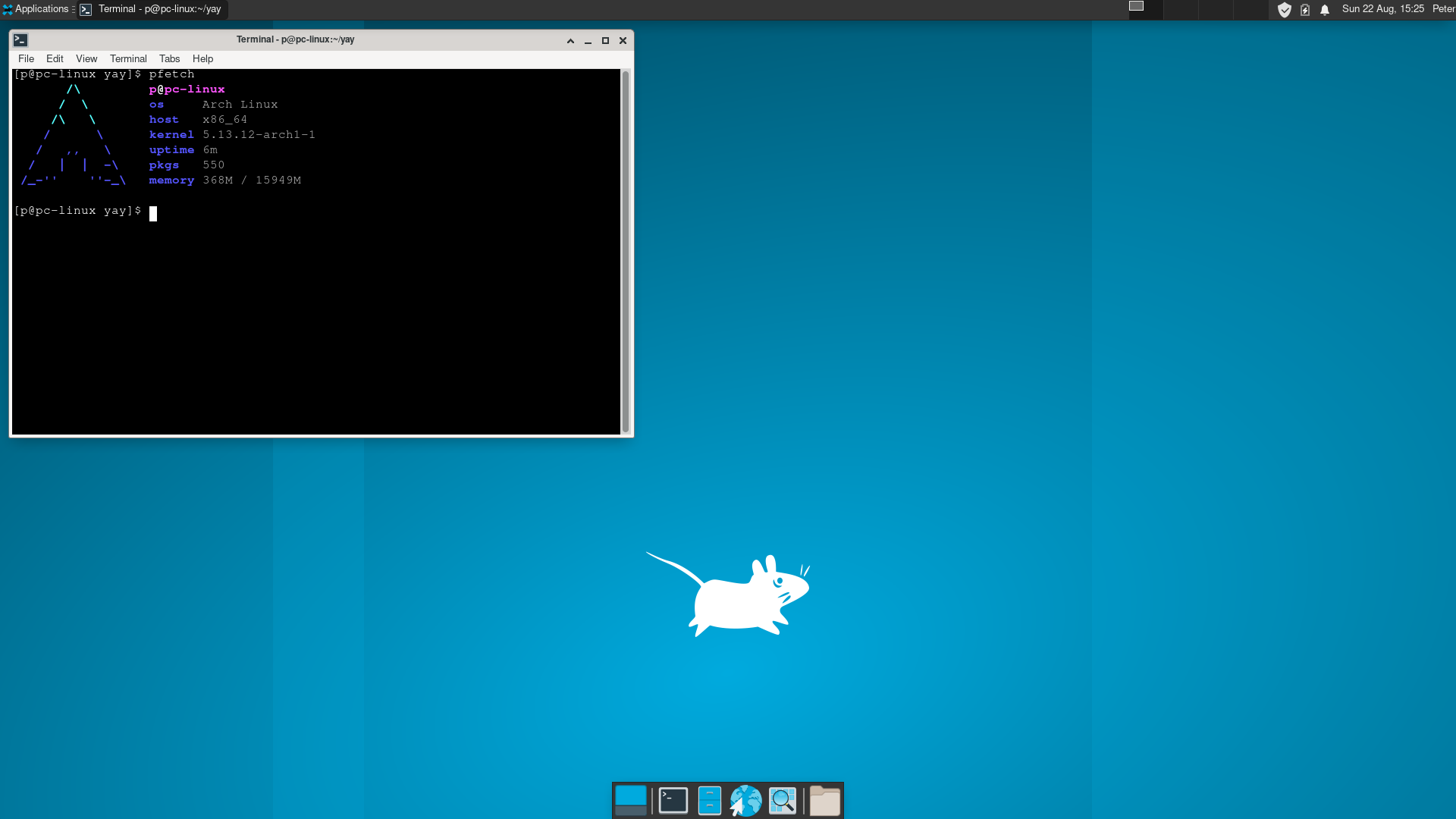Click the workspace switcher in the top panel

click(x=1198, y=9)
